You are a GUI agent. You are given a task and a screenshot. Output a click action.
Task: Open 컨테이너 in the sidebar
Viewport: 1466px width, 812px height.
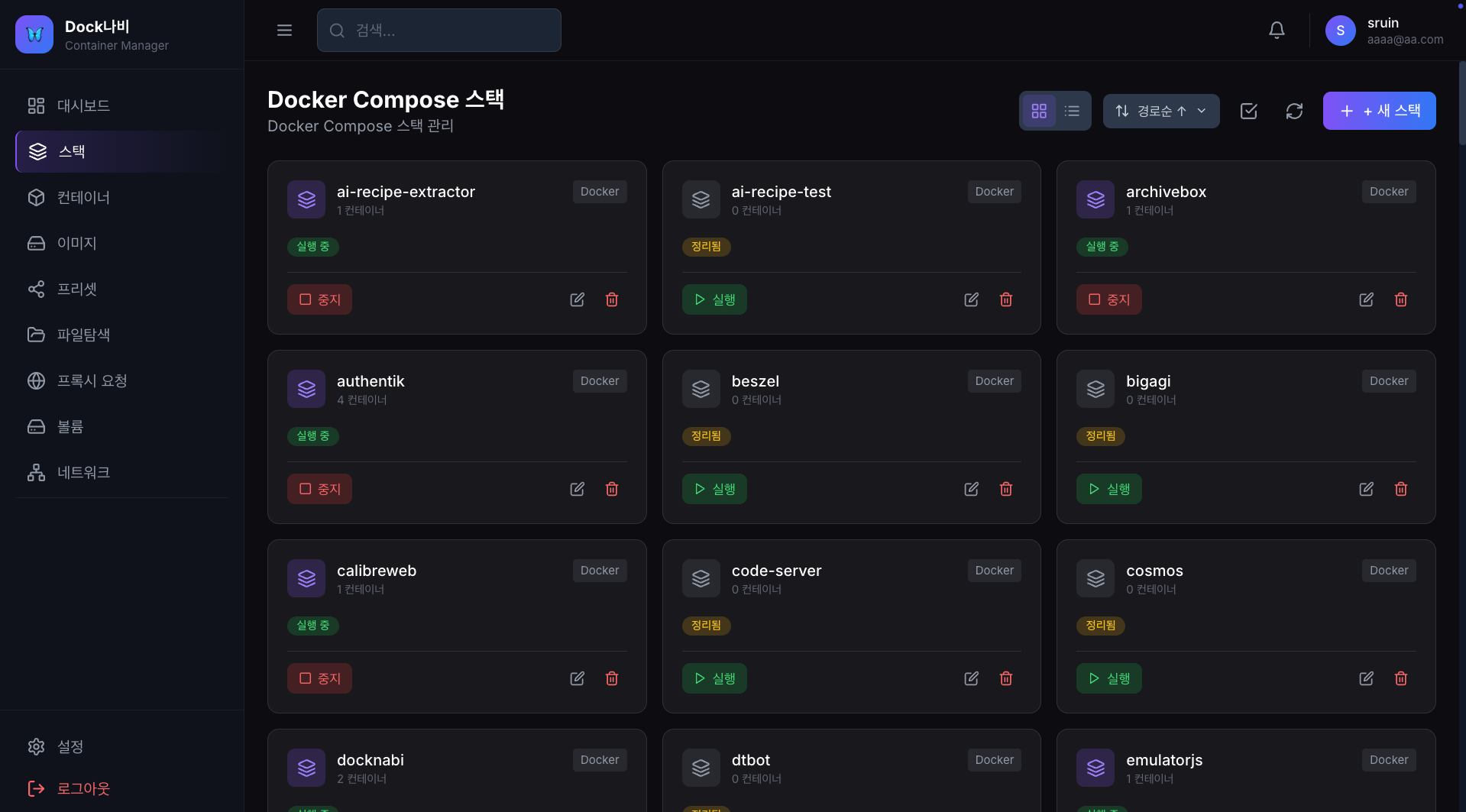point(83,198)
